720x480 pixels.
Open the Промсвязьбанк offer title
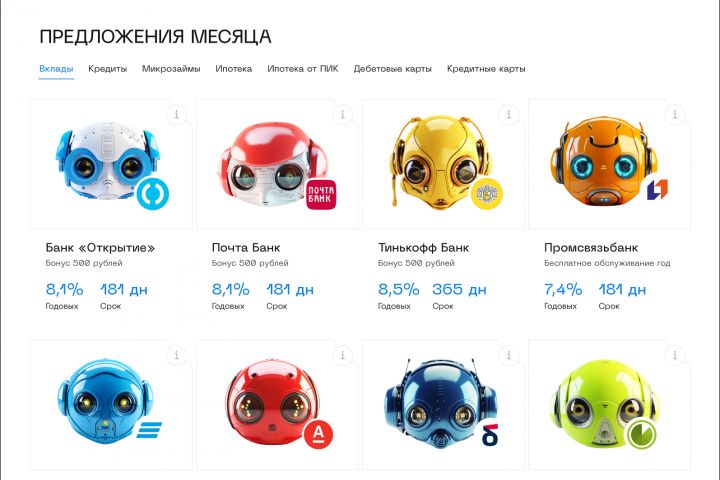pyautogui.click(x=591, y=248)
